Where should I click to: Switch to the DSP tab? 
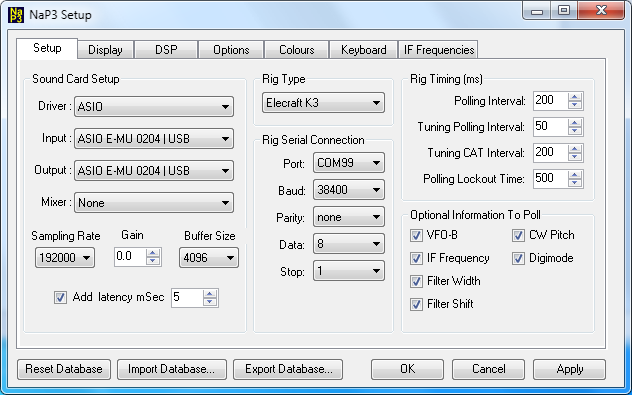pos(166,50)
